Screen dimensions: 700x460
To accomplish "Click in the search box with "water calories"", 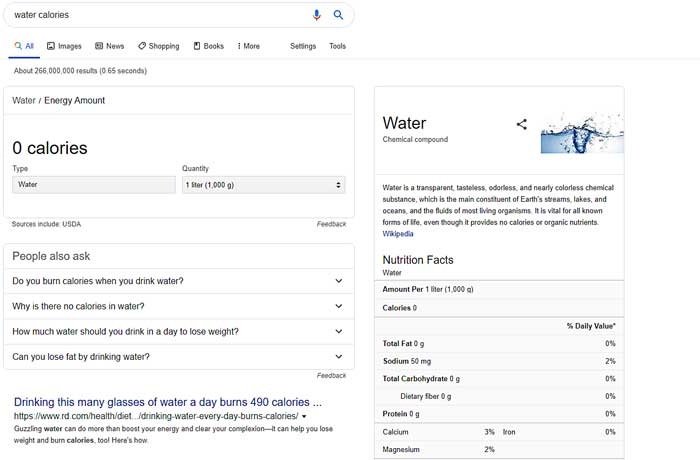I will click(150, 15).
